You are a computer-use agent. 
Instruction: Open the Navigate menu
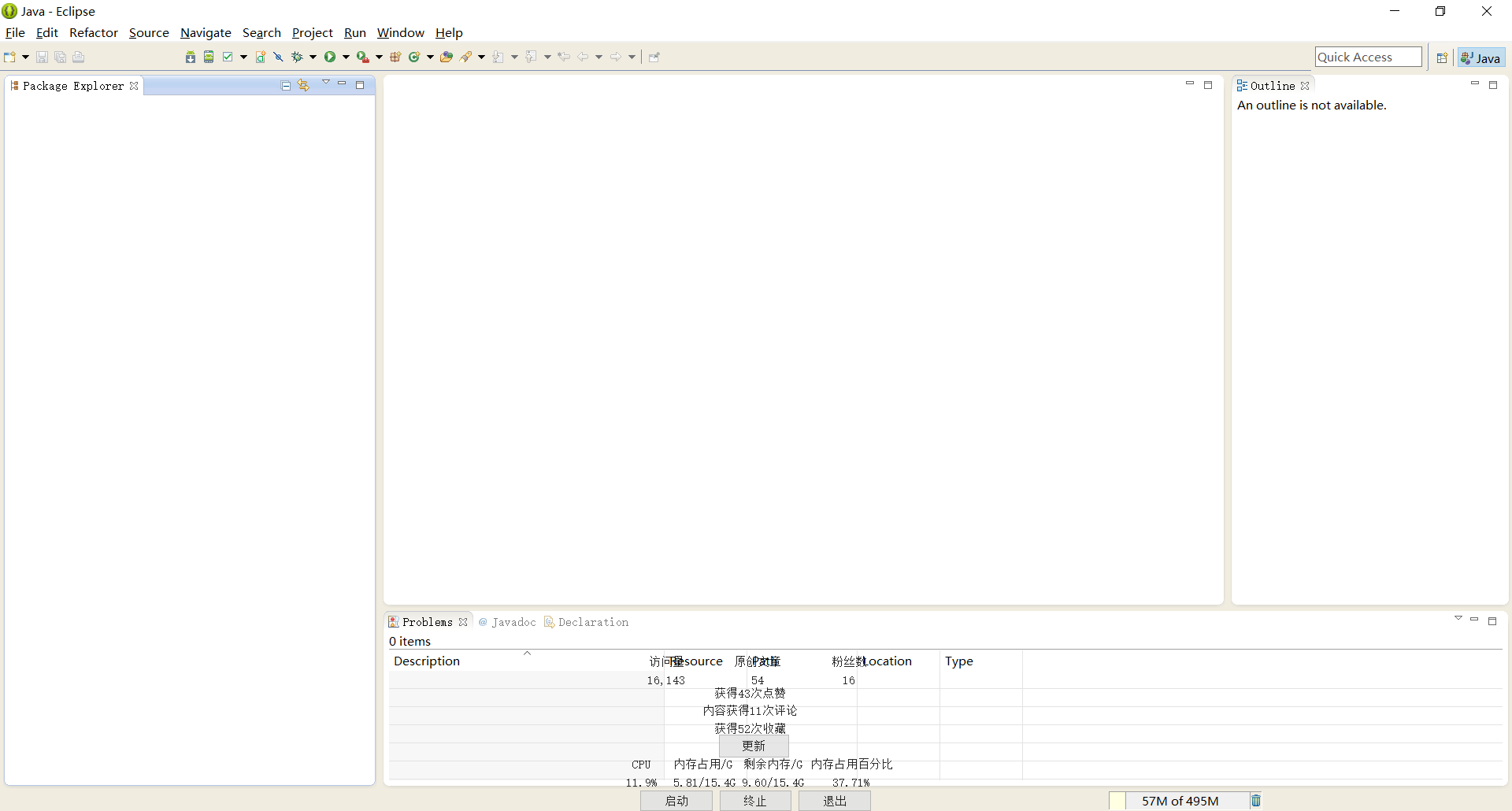tap(206, 32)
